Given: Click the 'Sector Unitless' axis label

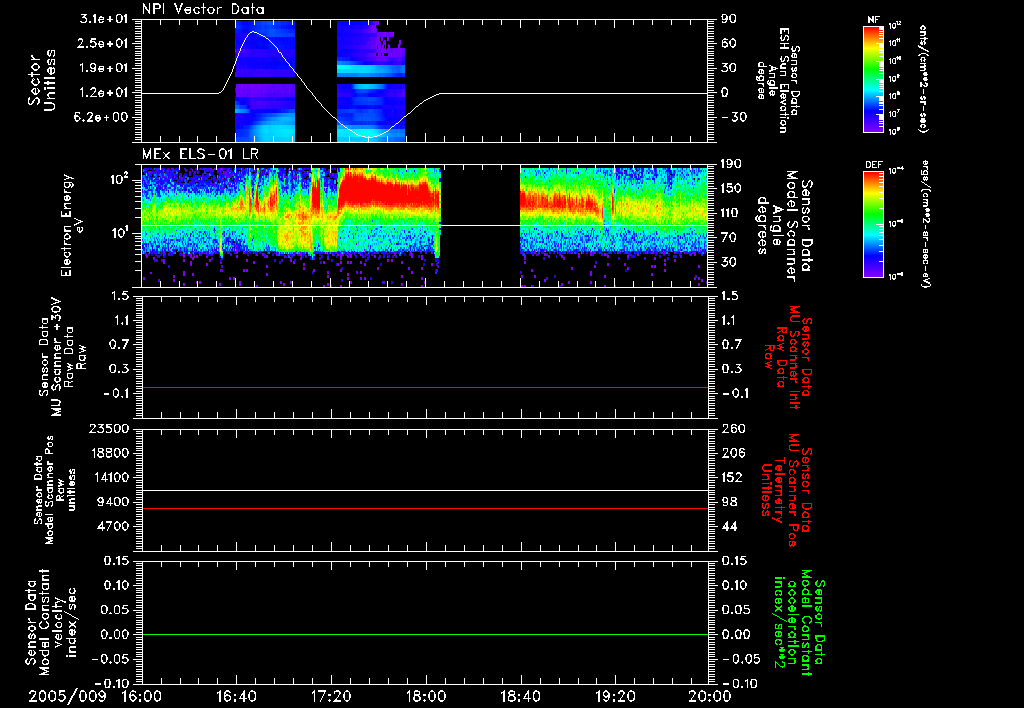Looking at the screenshot, I should point(42,80).
